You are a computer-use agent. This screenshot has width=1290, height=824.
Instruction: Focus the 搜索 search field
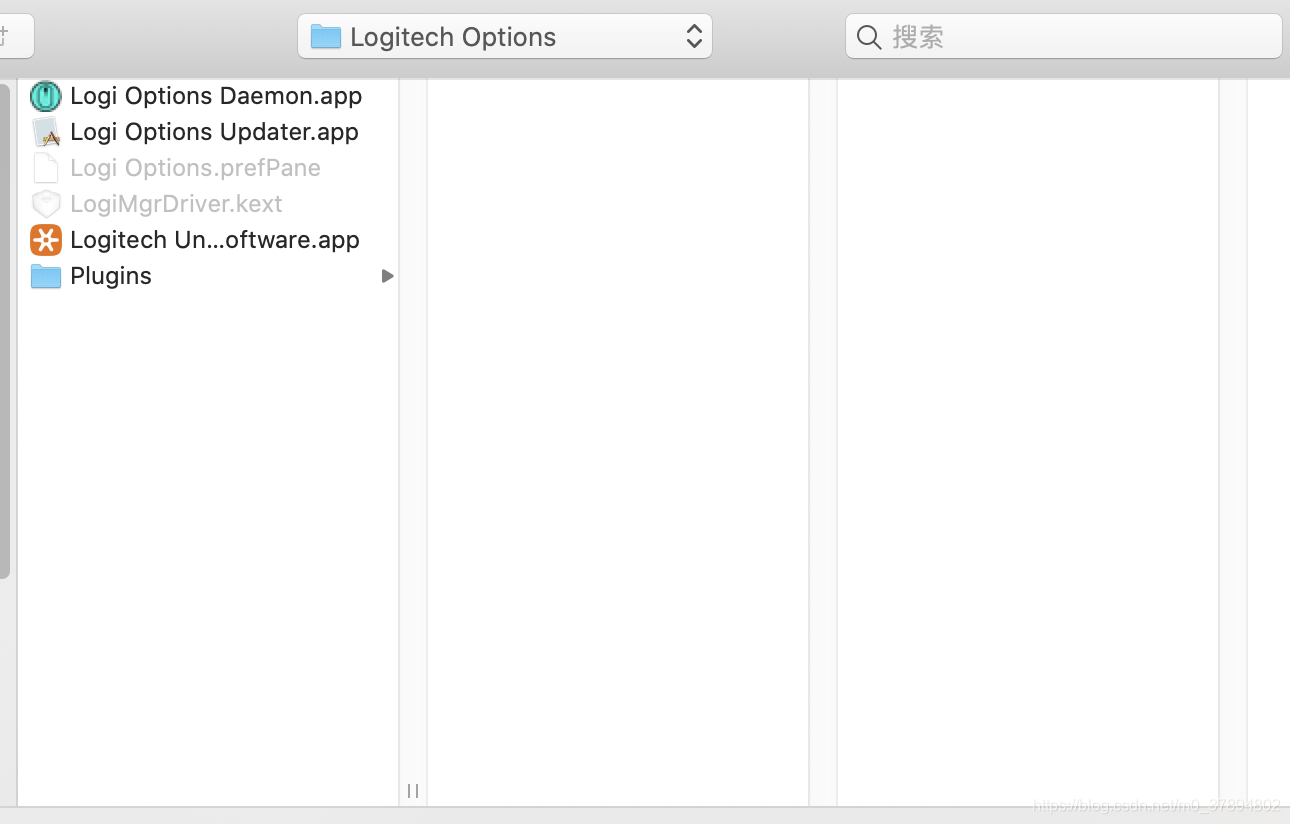pyautogui.click(x=1064, y=36)
